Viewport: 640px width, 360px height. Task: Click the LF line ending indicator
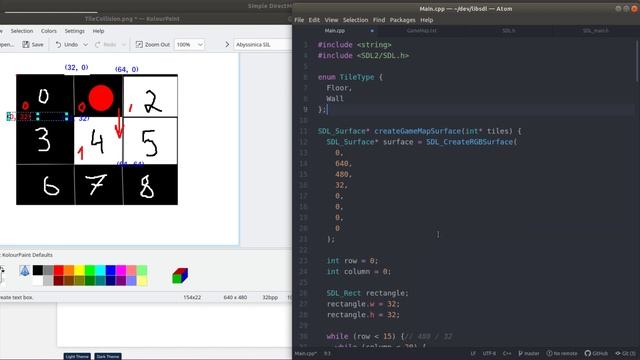pyautogui.click(x=473, y=353)
